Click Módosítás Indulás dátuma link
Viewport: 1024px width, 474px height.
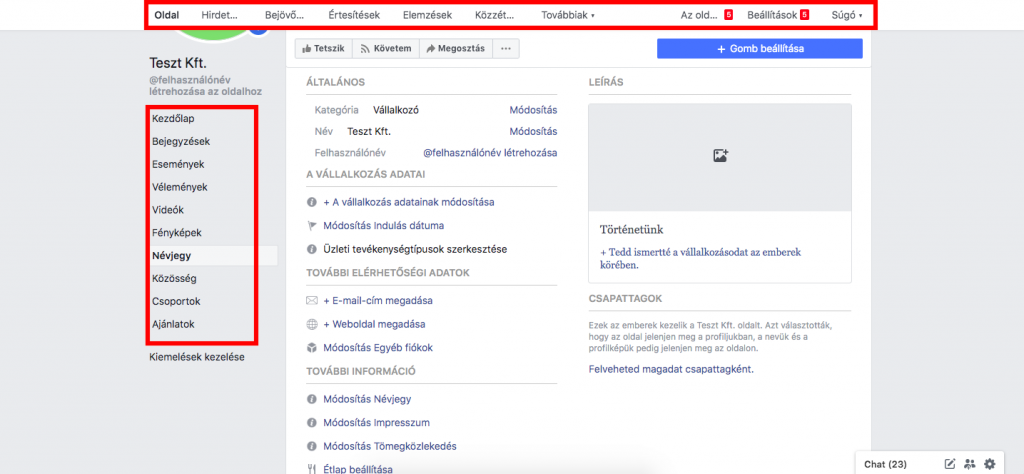pyautogui.click(x=383, y=226)
